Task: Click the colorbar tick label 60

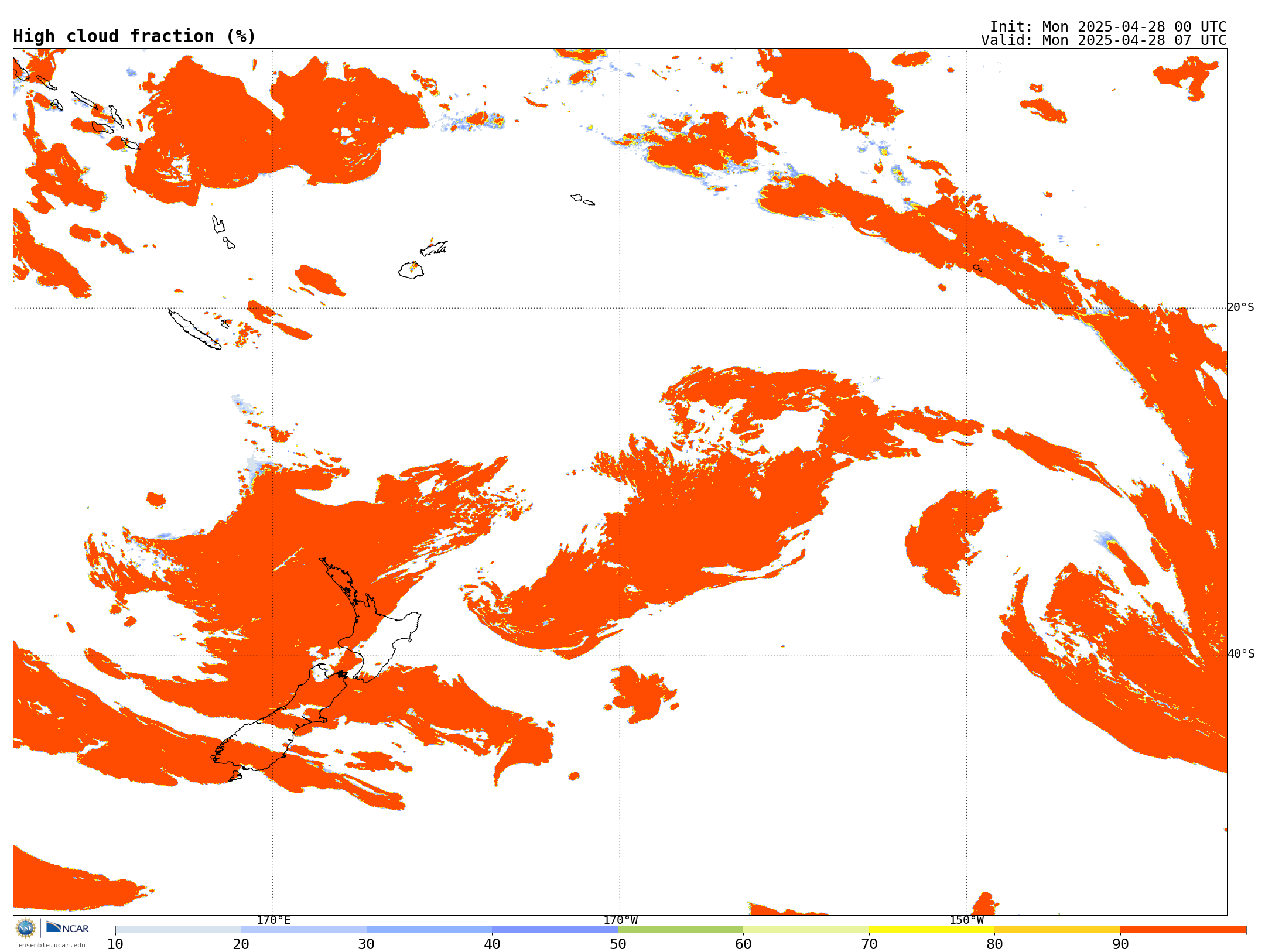Action: coord(743,944)
